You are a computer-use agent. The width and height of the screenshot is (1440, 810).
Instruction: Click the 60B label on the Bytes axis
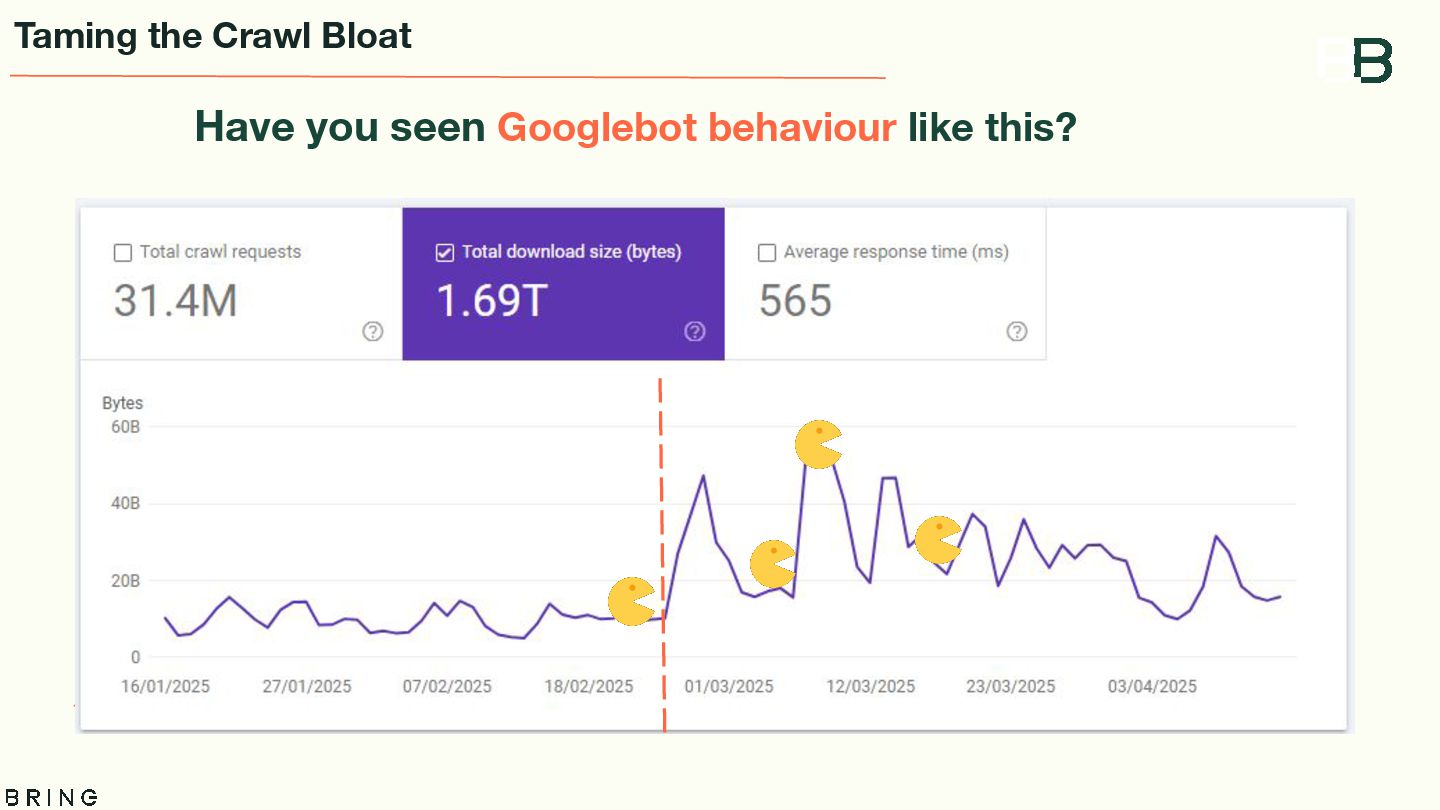point(125,427)
